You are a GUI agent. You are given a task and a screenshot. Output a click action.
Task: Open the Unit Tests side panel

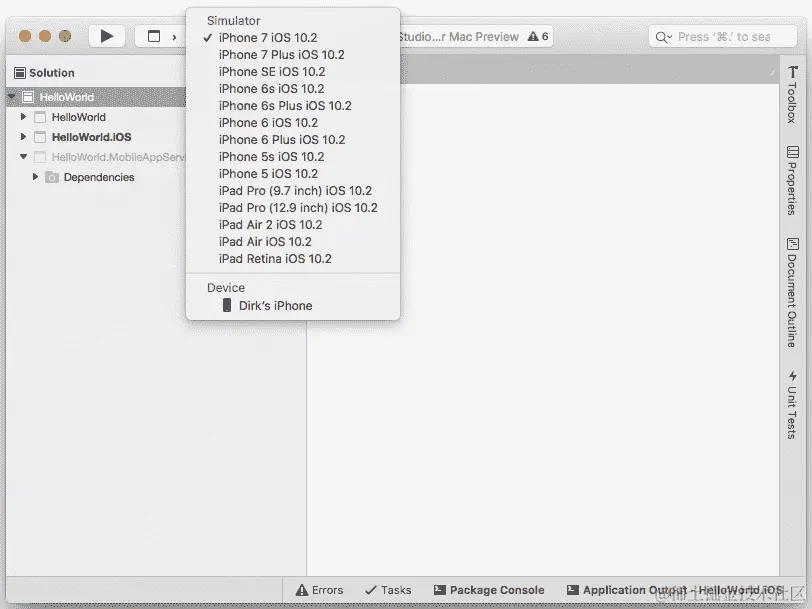click(792, 404)
